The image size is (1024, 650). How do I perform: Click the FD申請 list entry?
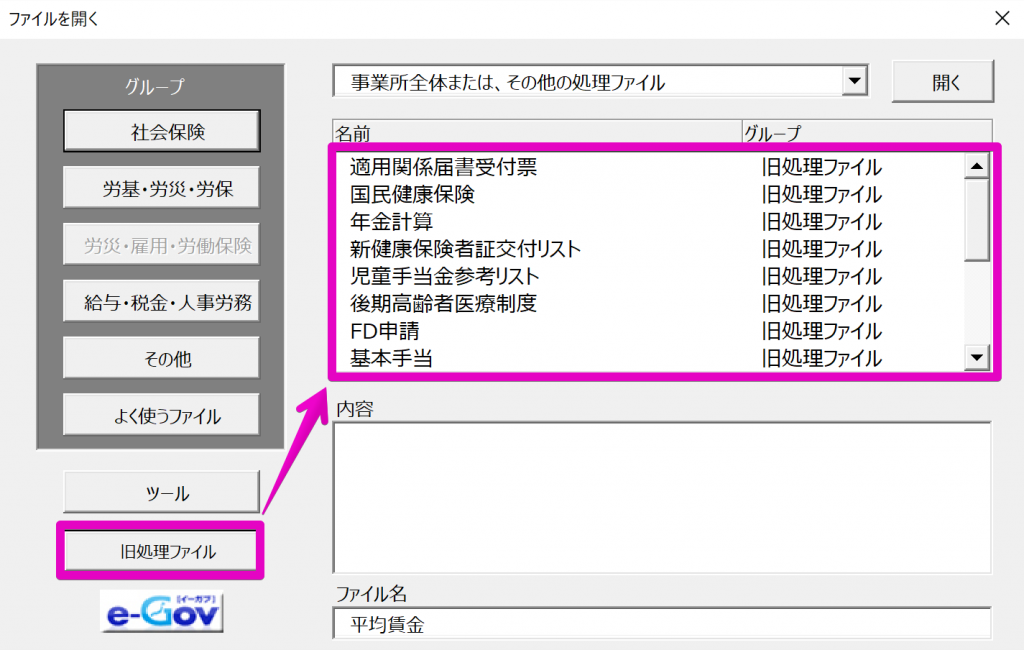[385, 330]
